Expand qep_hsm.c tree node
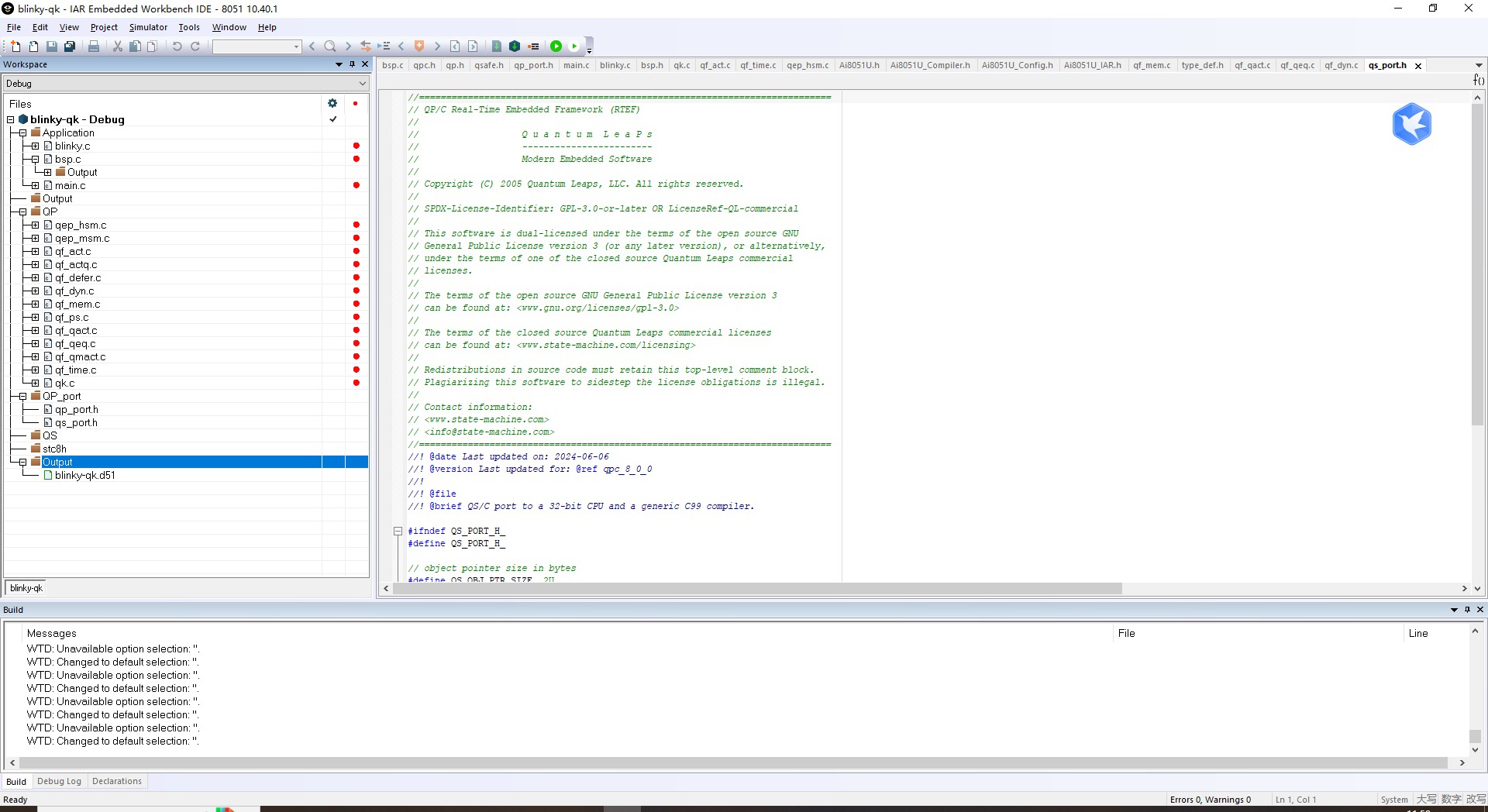The image size is (1488, 812). click(x=36, y=225)
